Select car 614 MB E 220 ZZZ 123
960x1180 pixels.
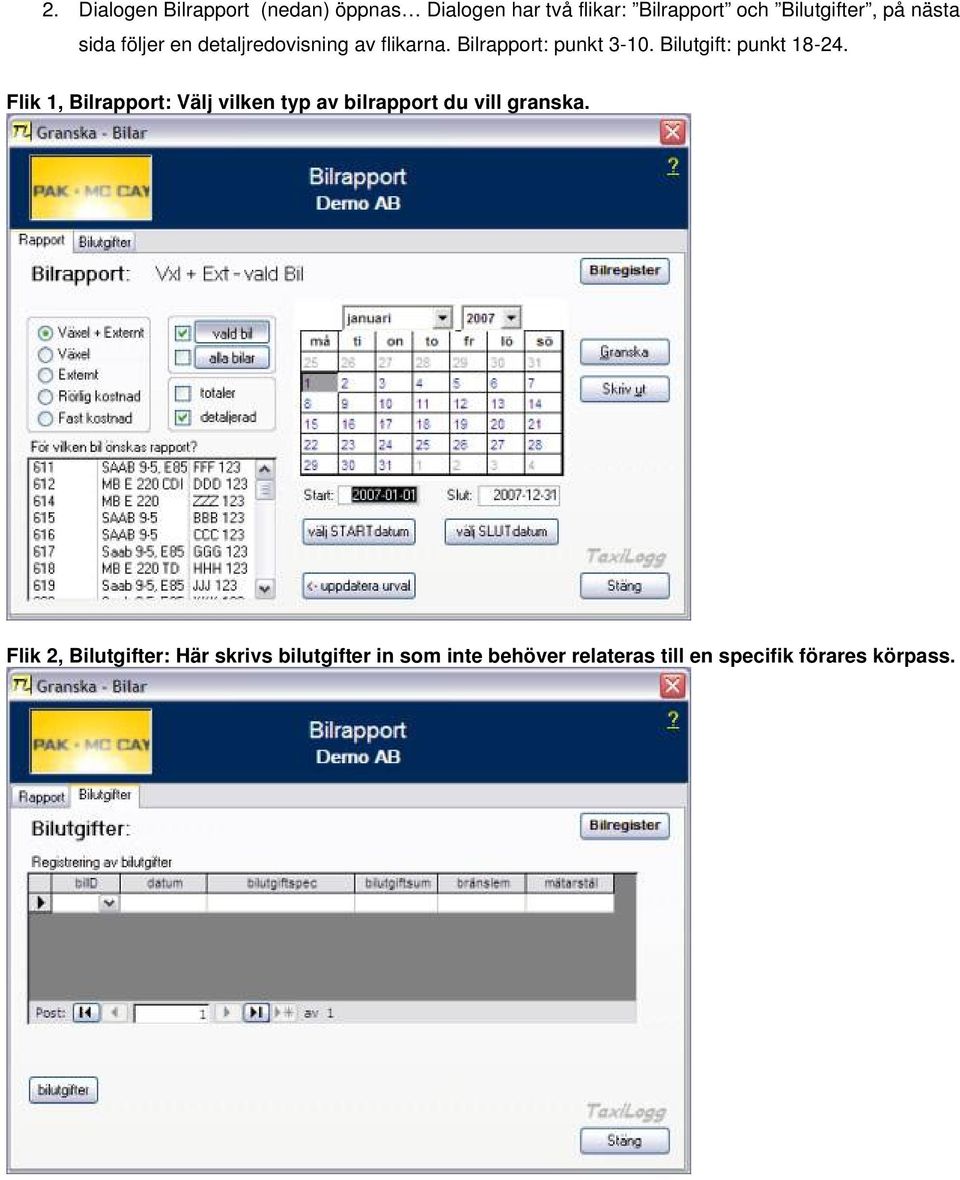pos(141,501)
